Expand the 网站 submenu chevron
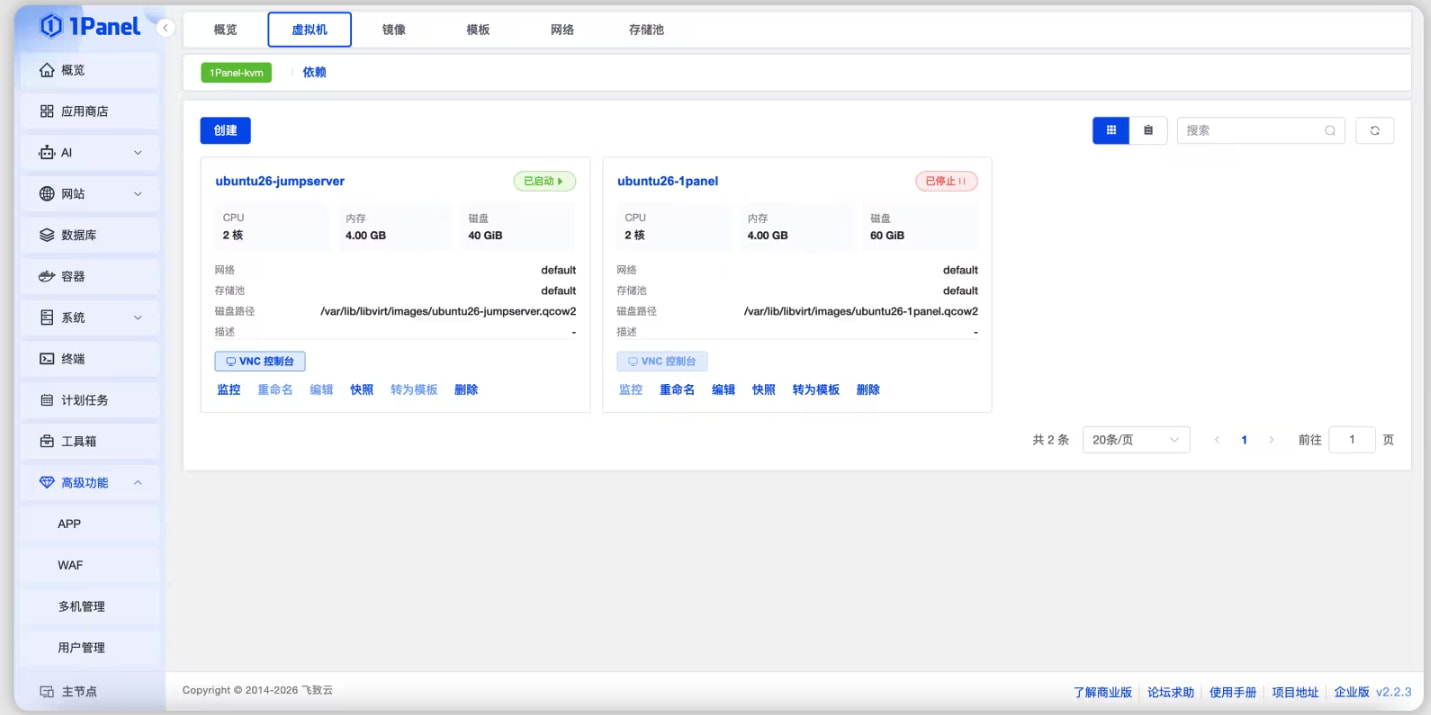The image size is (1431, 715). coord(138,194)
